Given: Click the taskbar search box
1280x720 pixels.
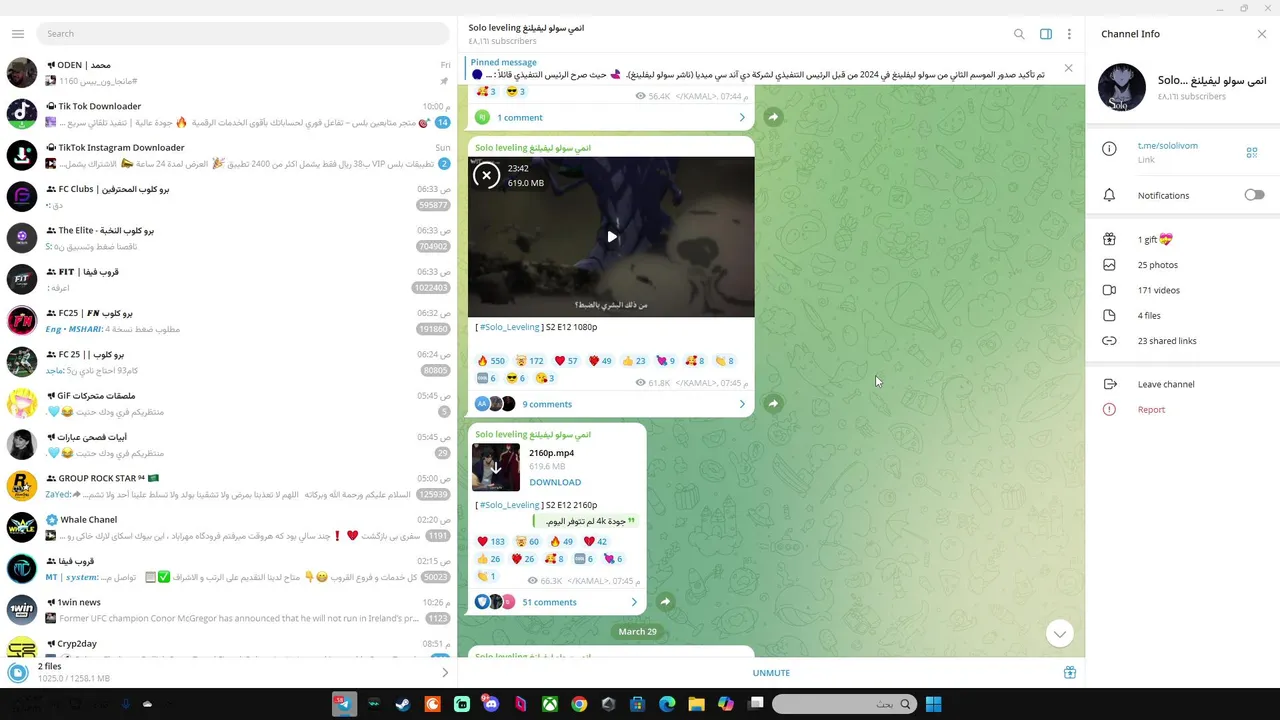Looking at the screenshot, I should point(845,704).
